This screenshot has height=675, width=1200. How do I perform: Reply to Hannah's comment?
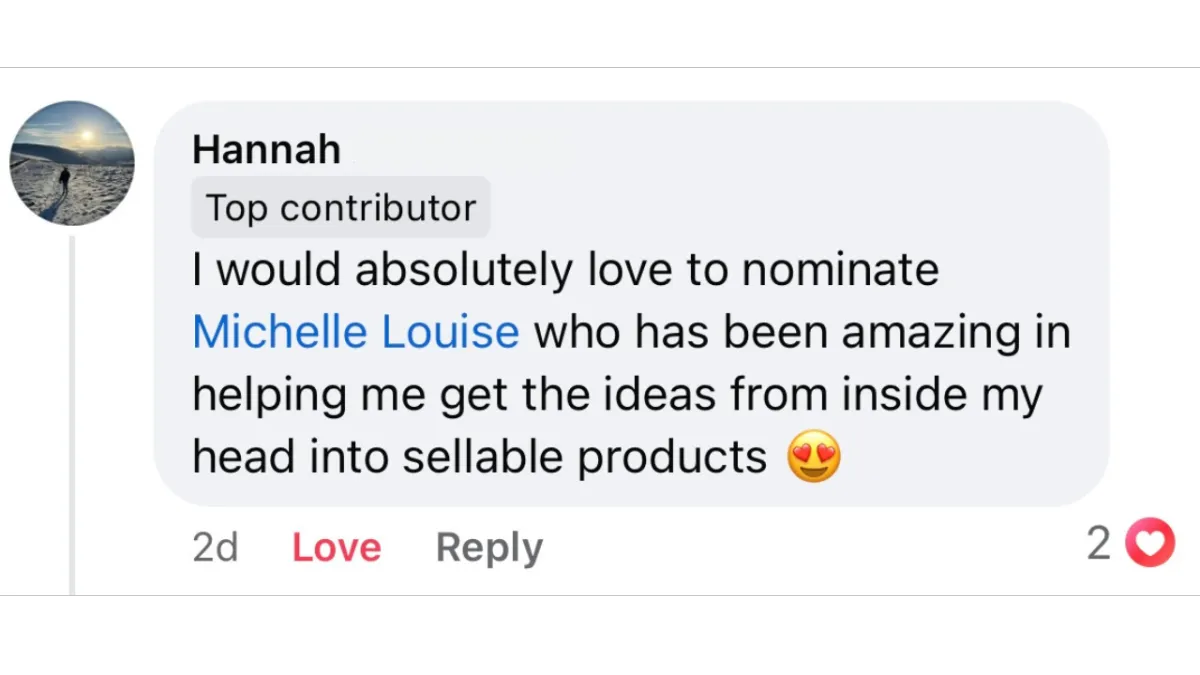[489, 547]
